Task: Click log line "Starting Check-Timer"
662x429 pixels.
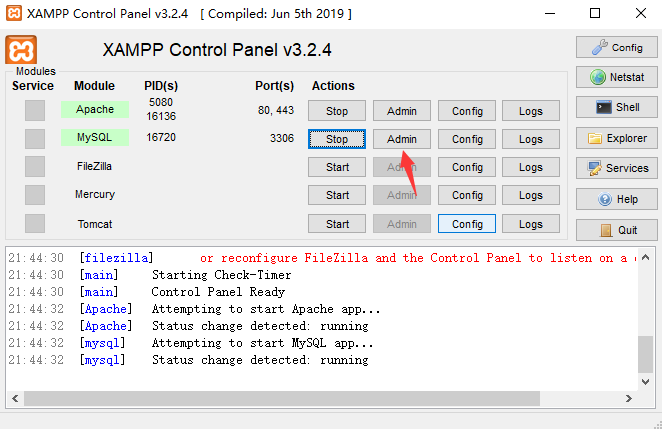Action: click(x=222, y=275)
